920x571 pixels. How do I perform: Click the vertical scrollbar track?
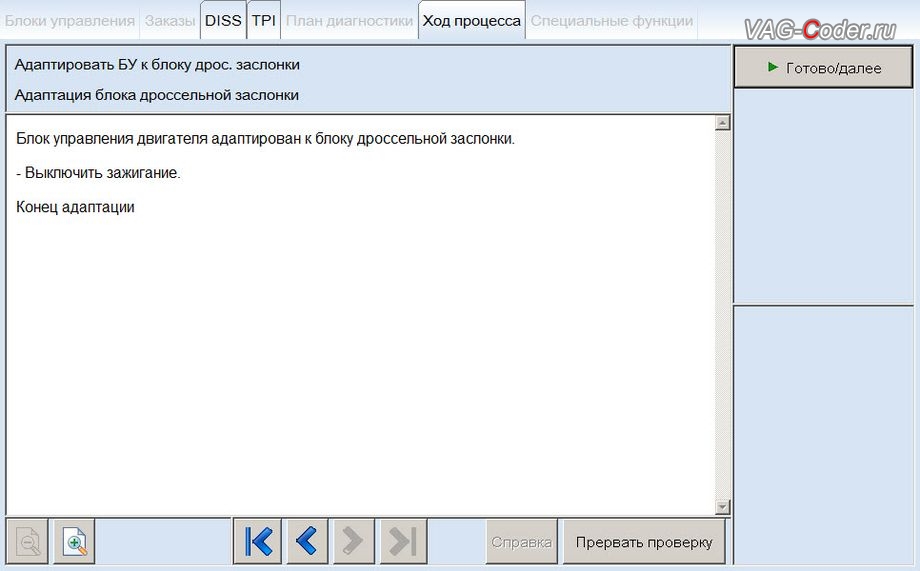pyautogui.click(x=722, y=315)
